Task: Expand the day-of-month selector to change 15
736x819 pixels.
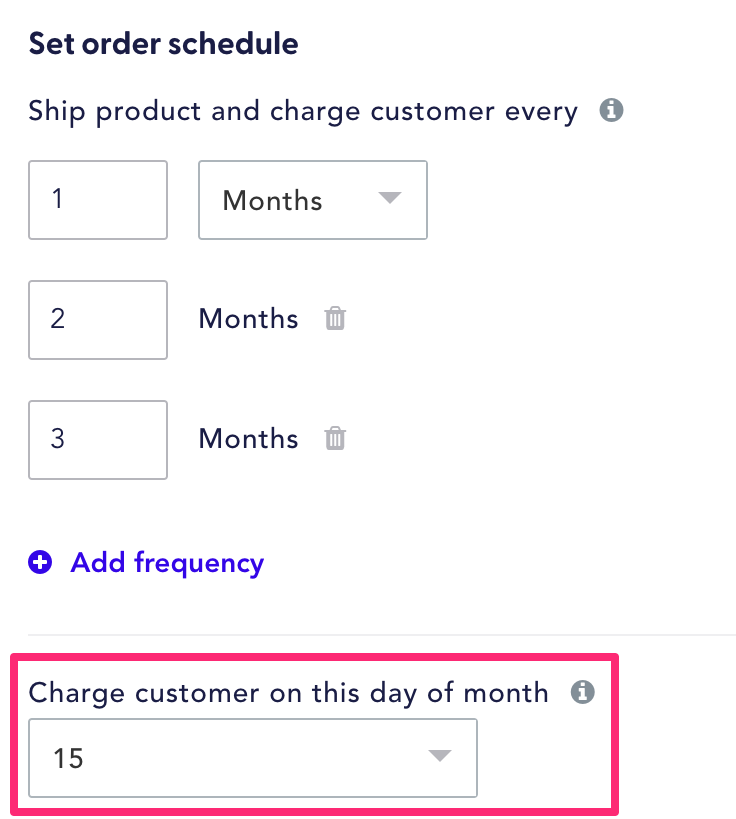Action: click(x=252, y=758)
